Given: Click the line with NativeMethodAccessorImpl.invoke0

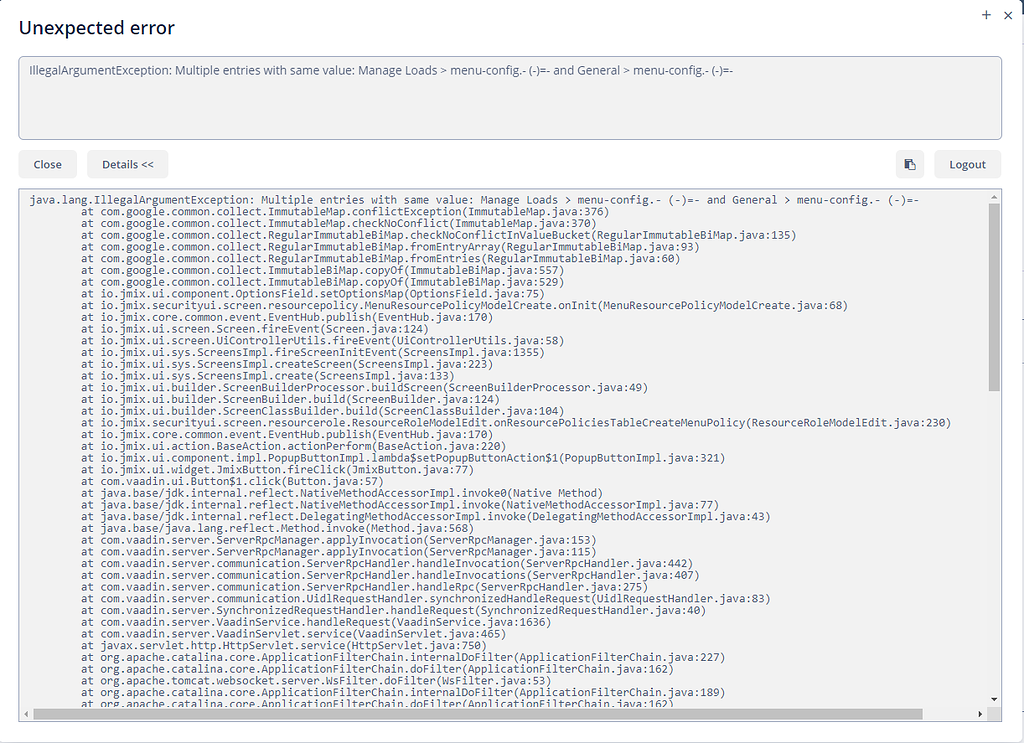Looking at the screenshot, I should tap(342, 494).
